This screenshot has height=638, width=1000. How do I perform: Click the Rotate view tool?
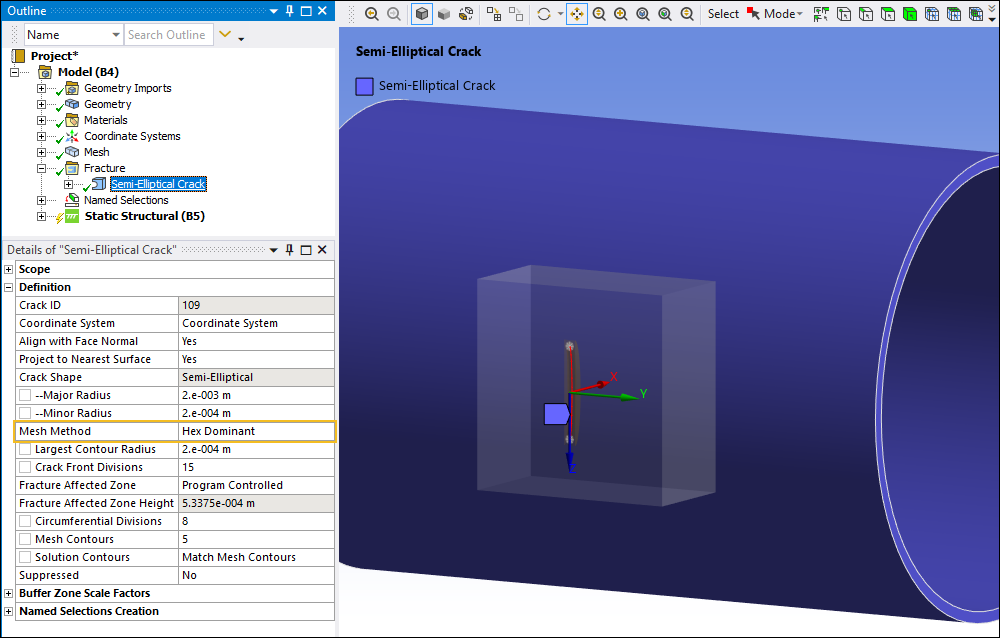(x=543, y=14)
